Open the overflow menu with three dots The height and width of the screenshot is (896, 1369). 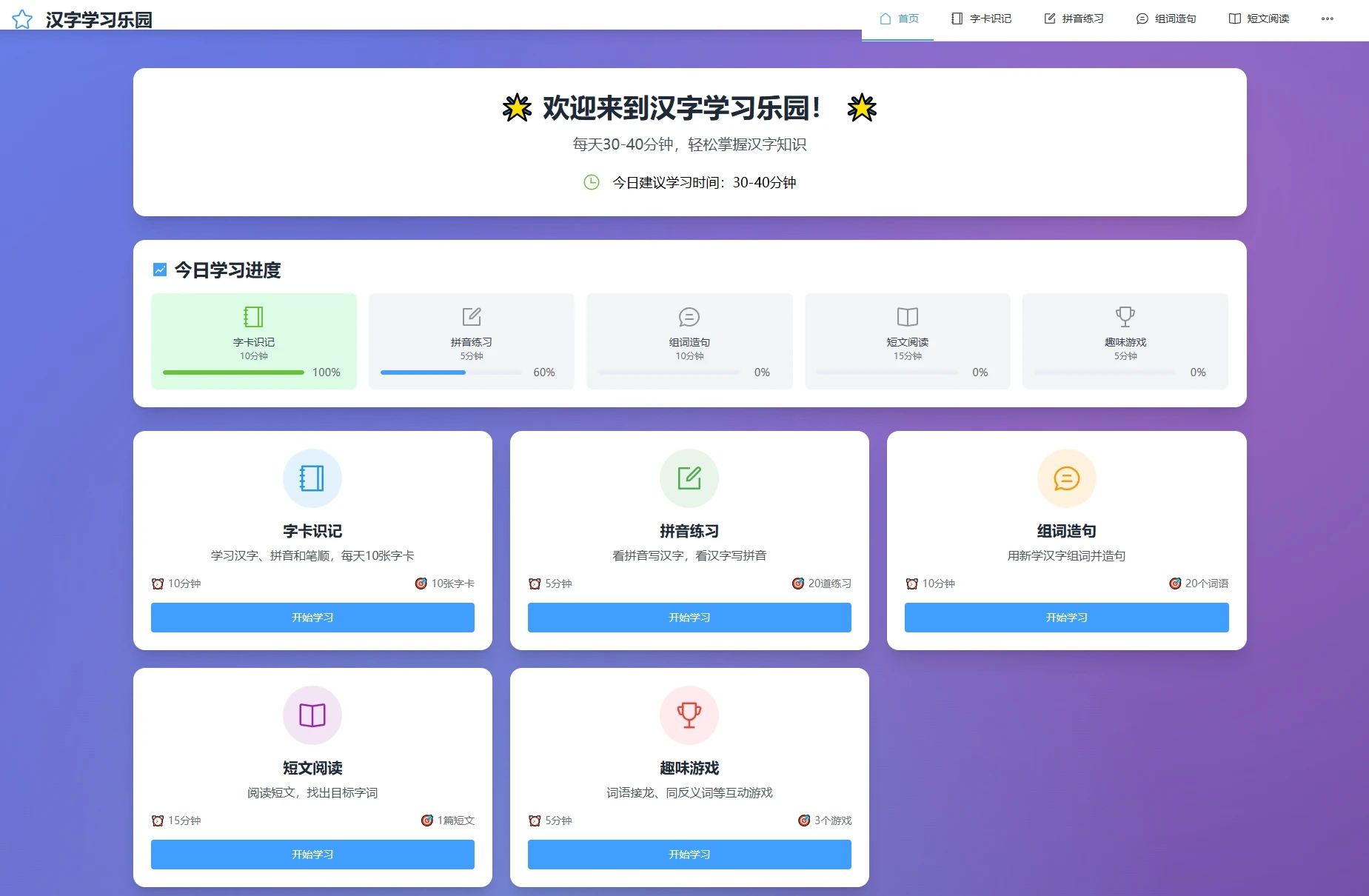click(1326, 19)
